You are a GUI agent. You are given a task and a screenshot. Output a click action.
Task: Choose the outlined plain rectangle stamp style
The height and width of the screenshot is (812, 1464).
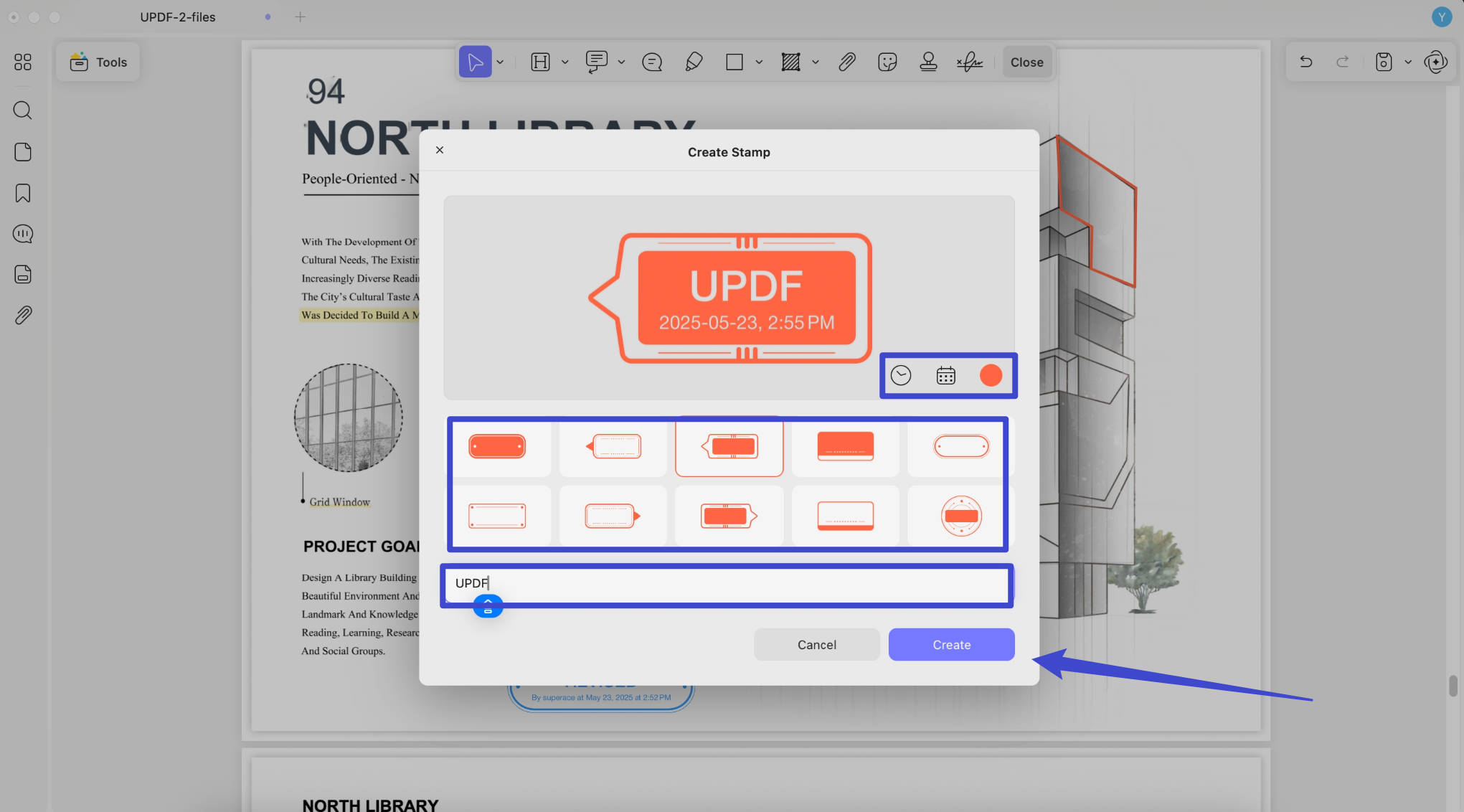[x=497, y=516]
